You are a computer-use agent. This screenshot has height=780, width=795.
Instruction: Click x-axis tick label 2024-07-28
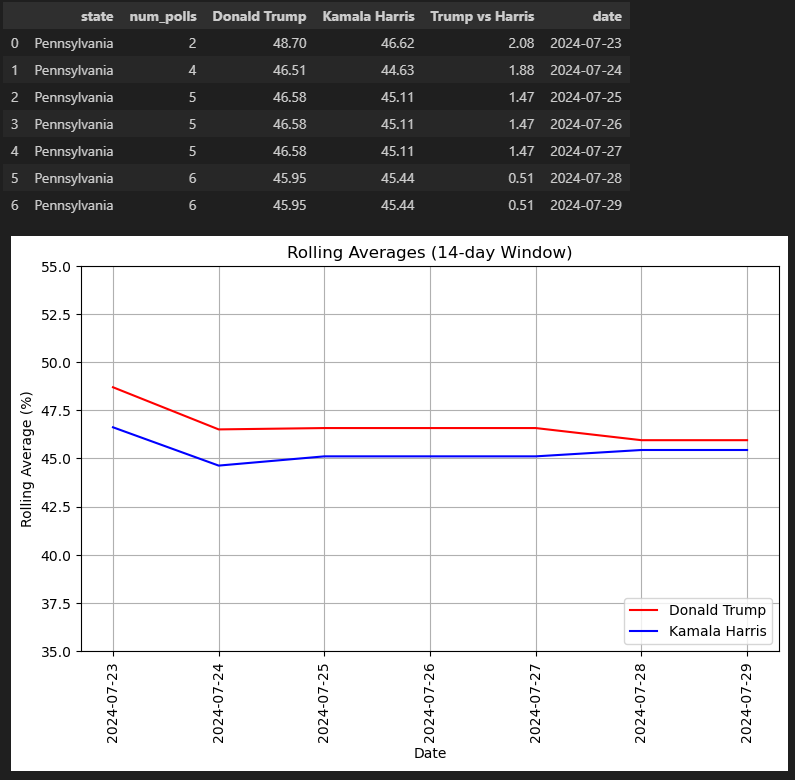tap(640, 703)
